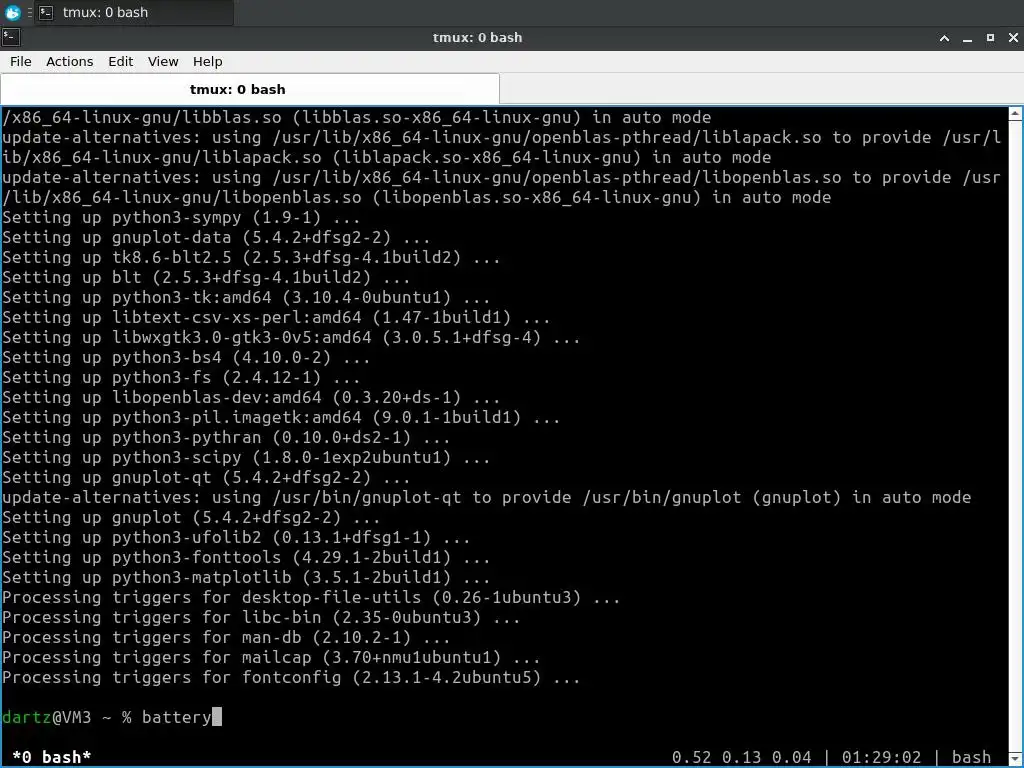This screenshot has height=768, width=1024.
Task: Open the Help menu
Action: click(207, 61)
